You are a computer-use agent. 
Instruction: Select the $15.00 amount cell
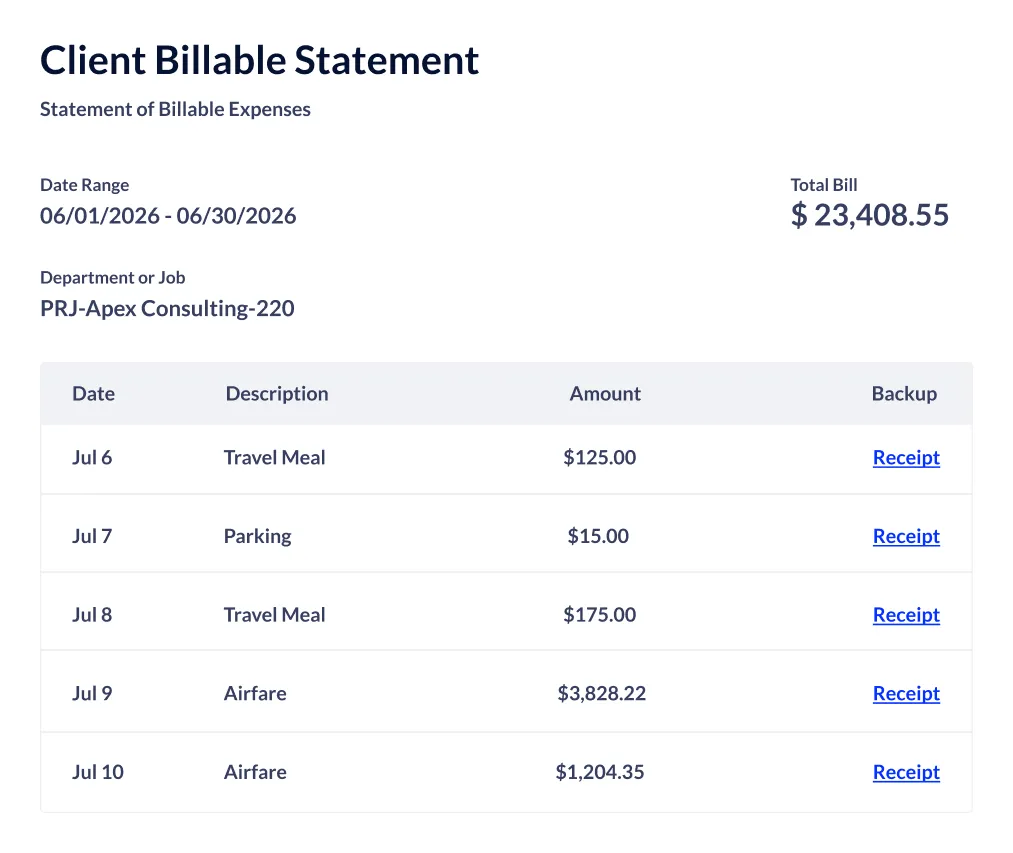(x=598, y=536)
